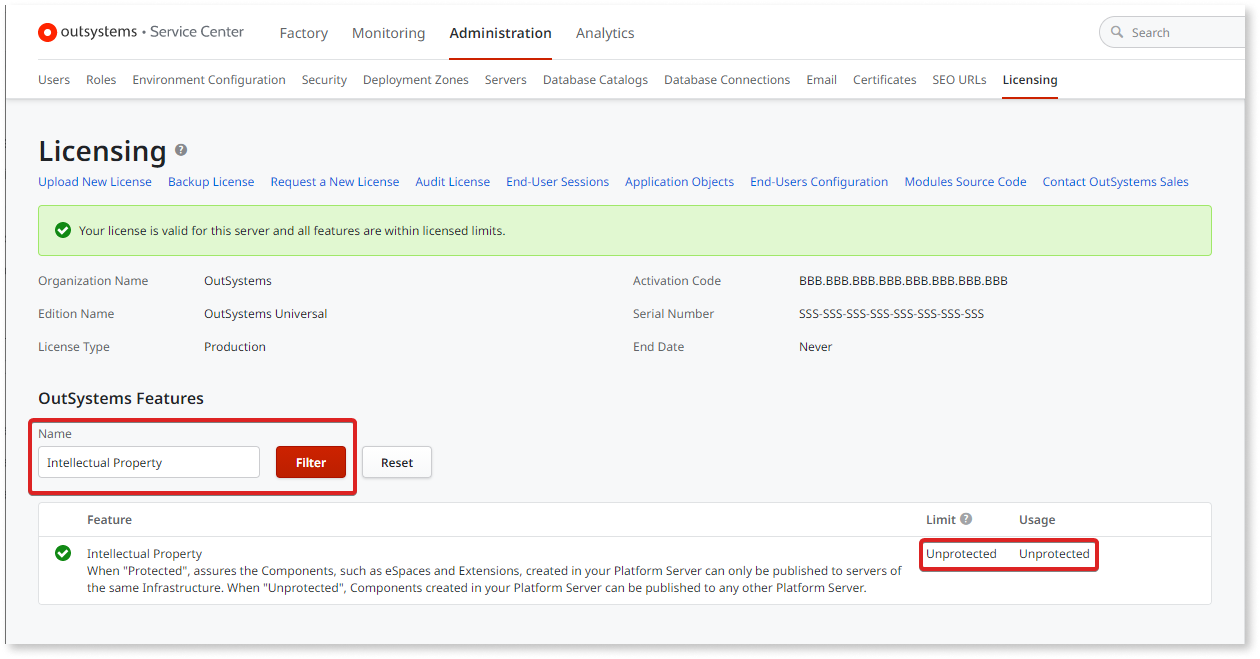Click the search magnifier icon
Screen dimensions: 1260x659
[1116, 32]
